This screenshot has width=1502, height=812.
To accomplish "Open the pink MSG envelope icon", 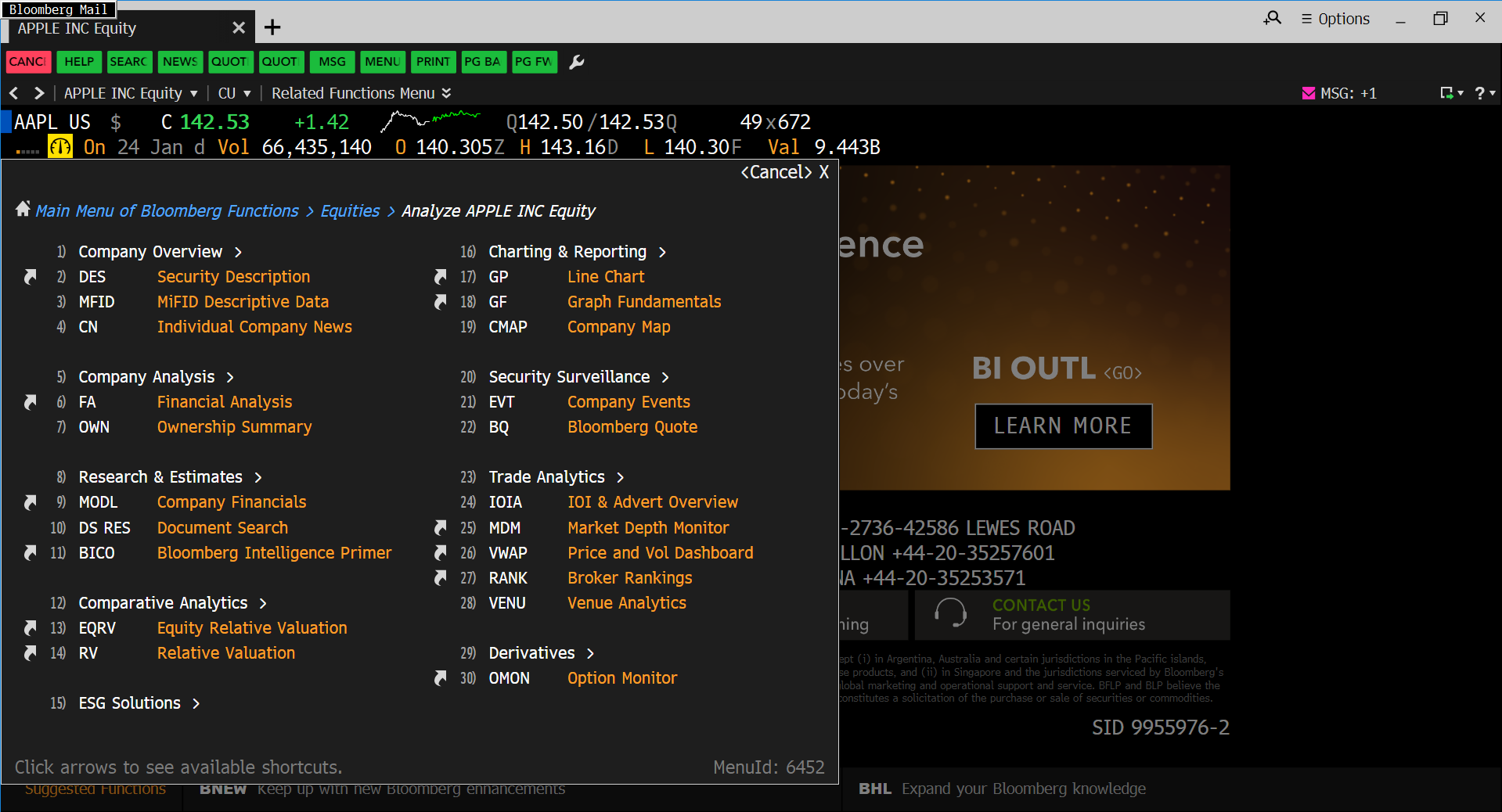I will [x=1308, y=93].
